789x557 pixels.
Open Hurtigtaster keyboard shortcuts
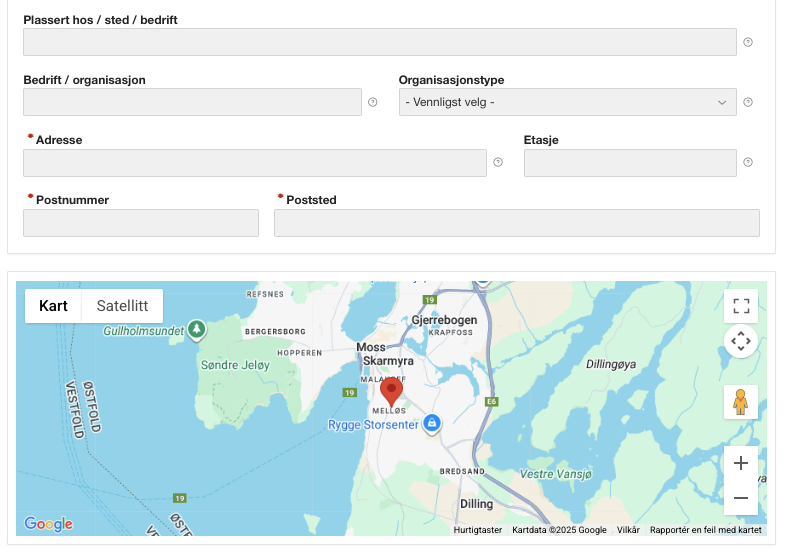click(x=477, y=530)
